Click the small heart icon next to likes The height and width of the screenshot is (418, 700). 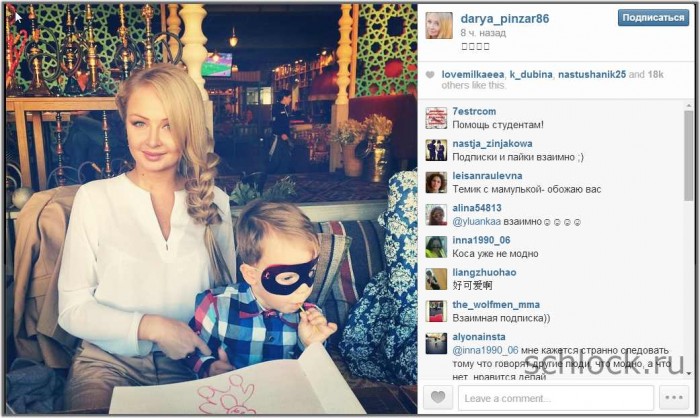[429, 75]
